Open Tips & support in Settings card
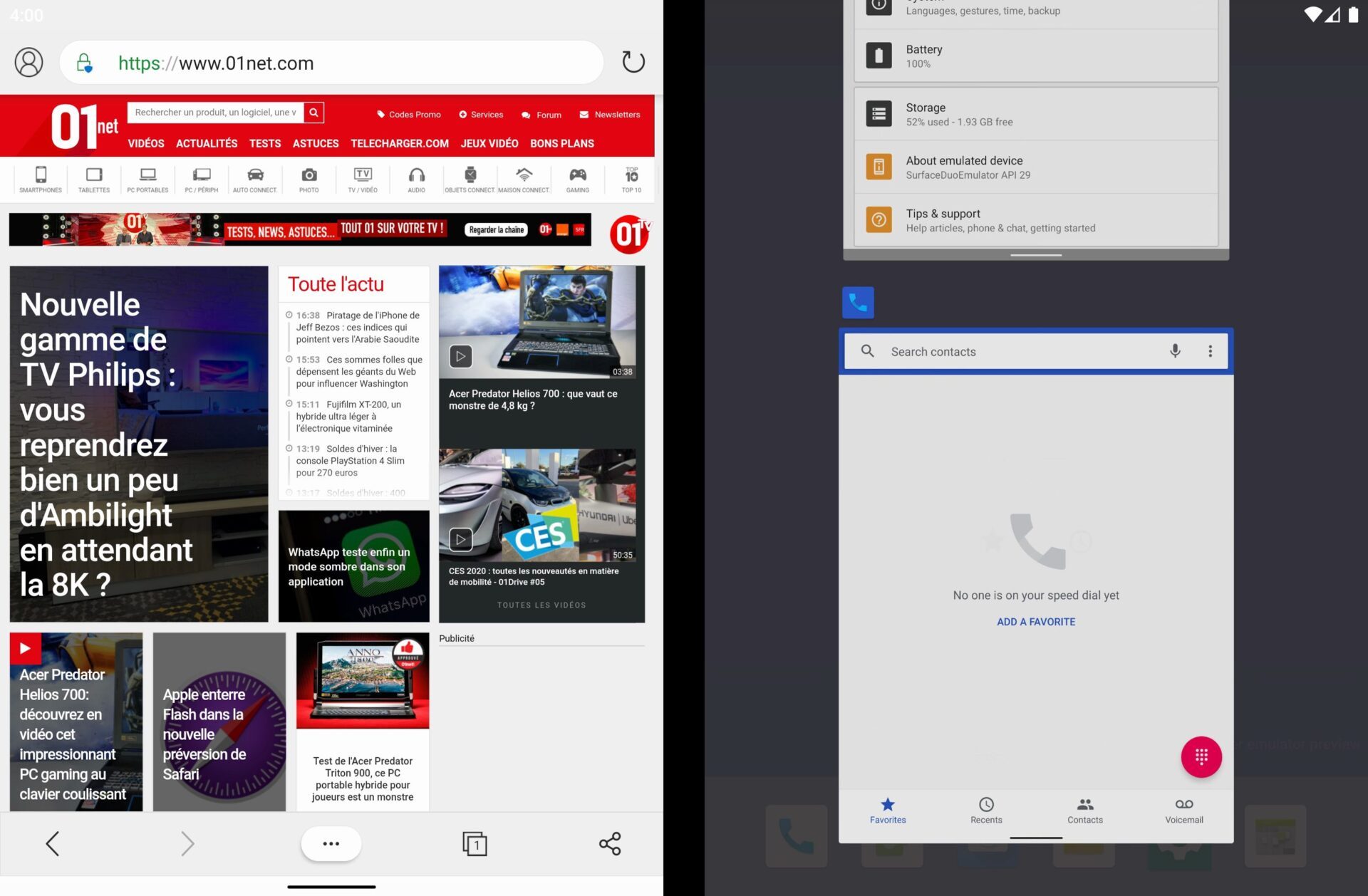 (1036, 220)
